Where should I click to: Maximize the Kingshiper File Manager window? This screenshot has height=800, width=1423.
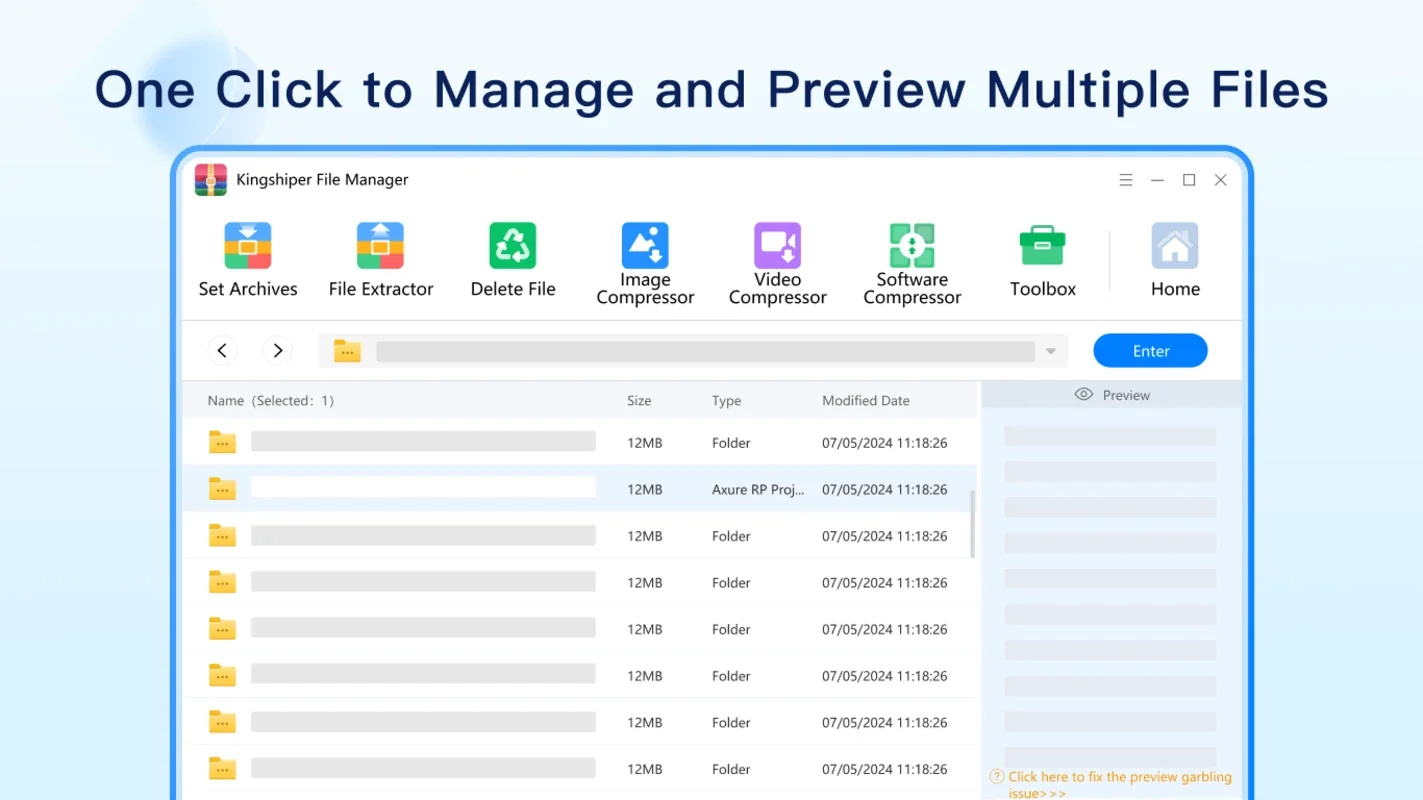click(1189, 180)
